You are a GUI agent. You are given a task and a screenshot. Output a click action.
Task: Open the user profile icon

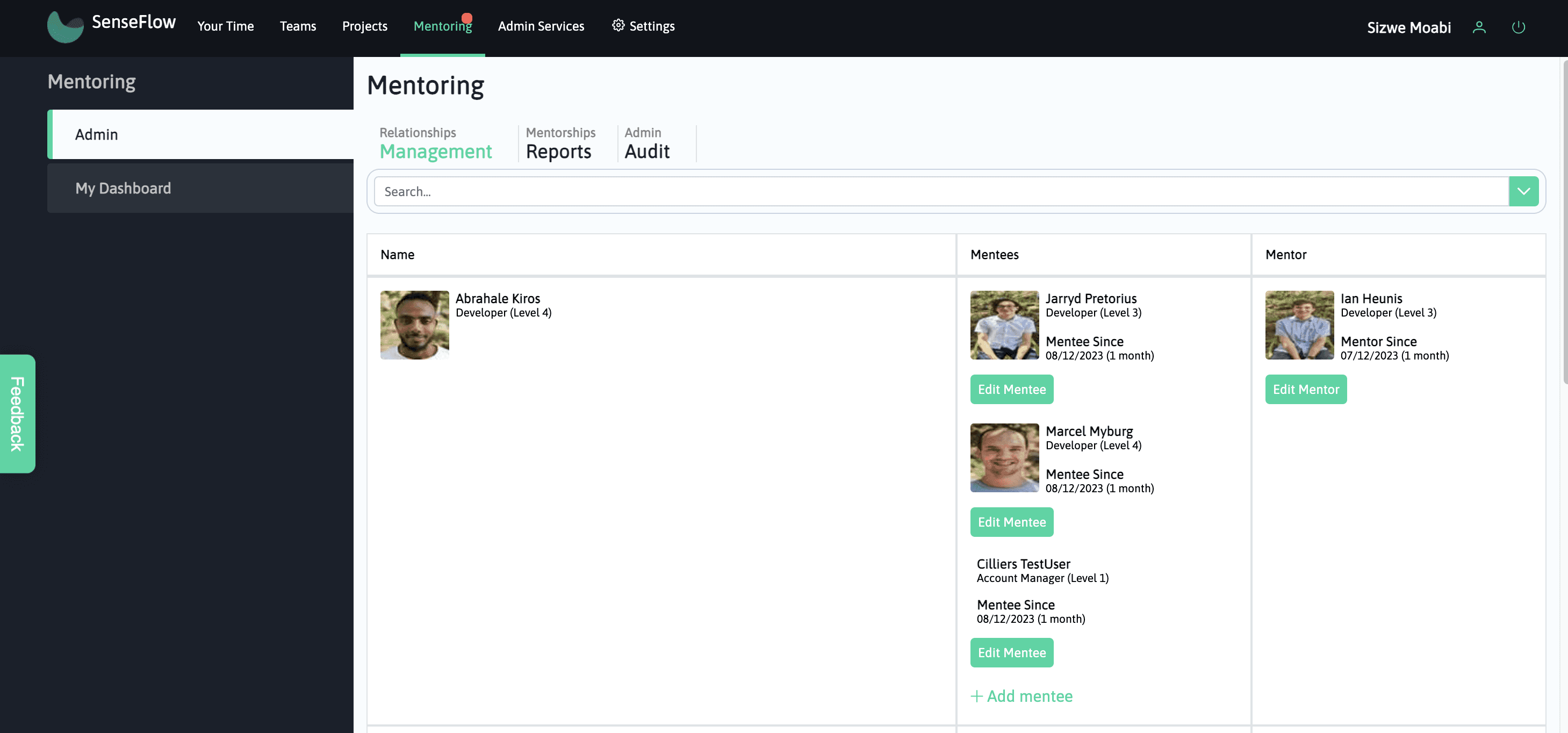[1478, 27]
